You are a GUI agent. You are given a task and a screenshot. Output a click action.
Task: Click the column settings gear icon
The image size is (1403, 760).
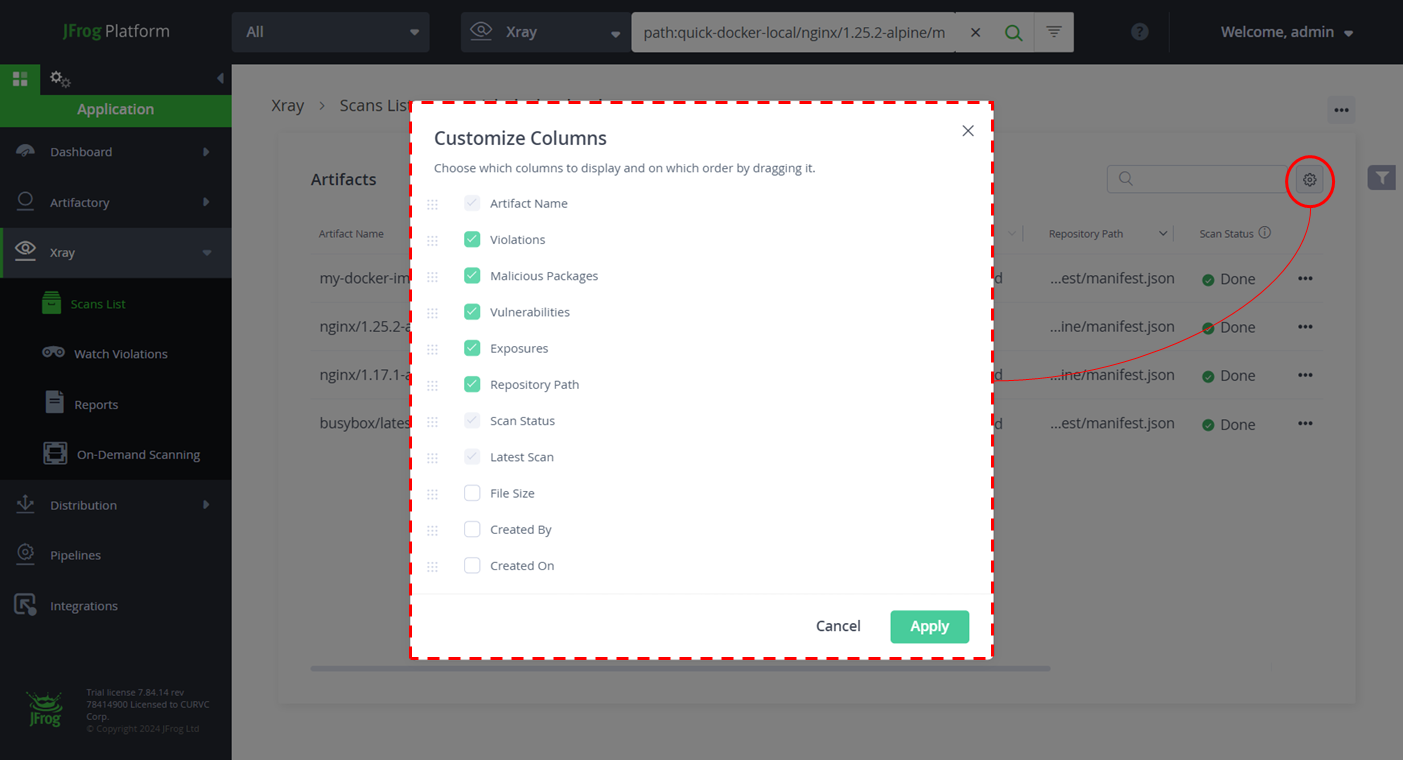click(1309, 180)
